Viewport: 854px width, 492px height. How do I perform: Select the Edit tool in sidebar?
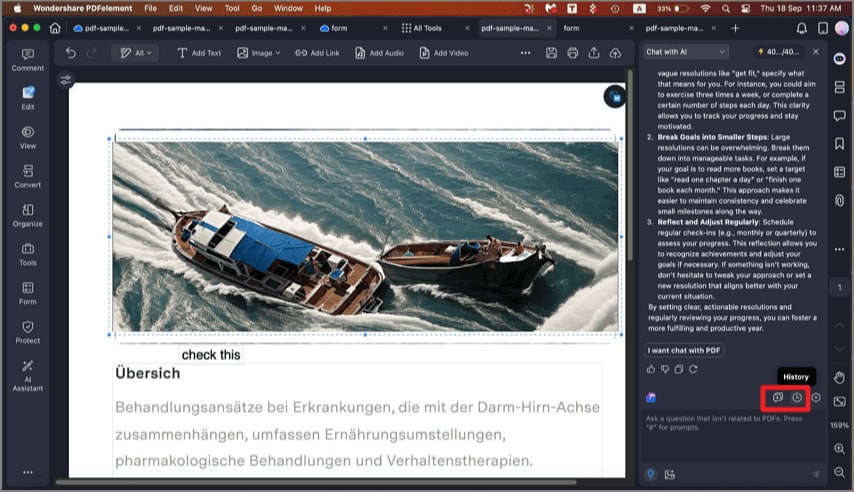pyautogui.click(x=28, y=98)
